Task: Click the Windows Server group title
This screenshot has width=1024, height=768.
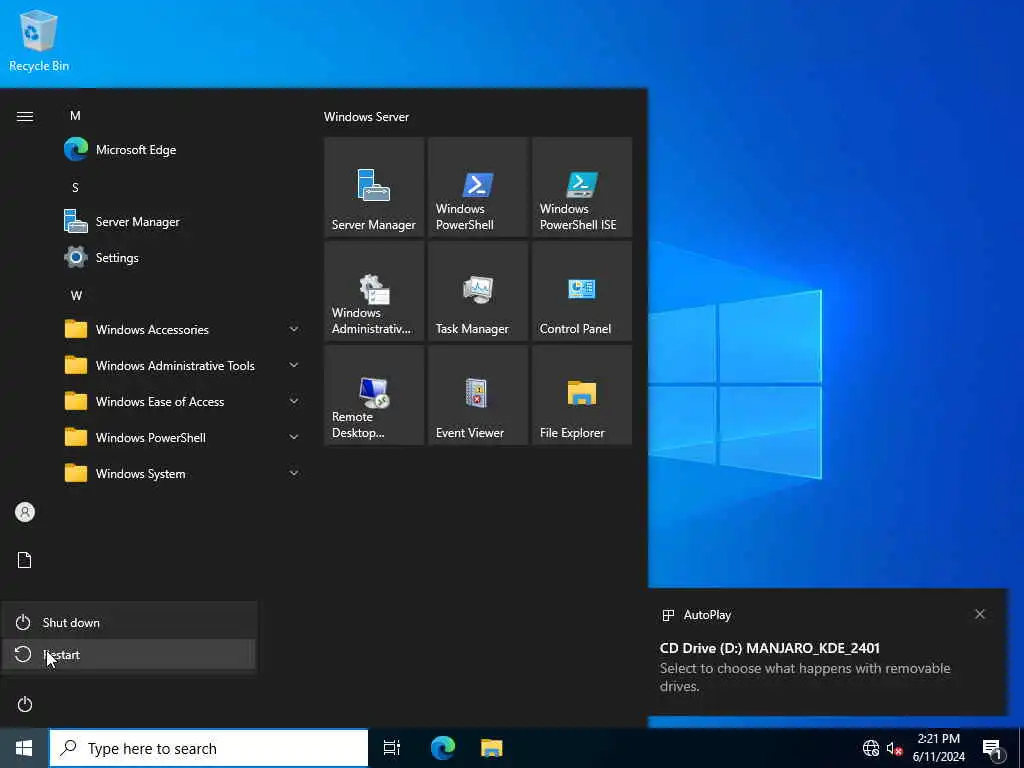Action: coord(366,117)
